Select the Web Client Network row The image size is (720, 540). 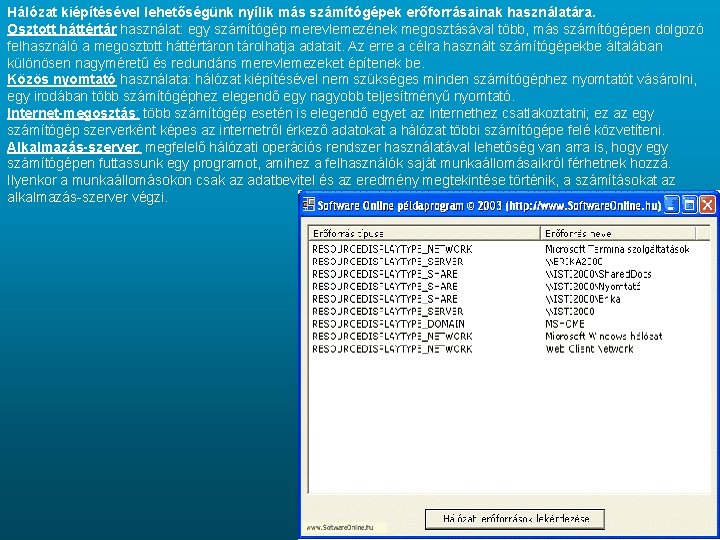click(x=509, y=349)
